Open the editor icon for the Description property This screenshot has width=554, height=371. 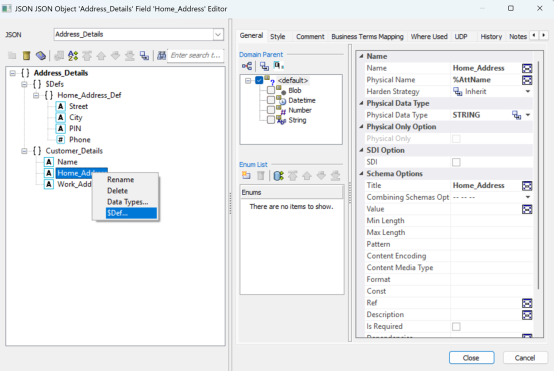[x=527, y=315]
